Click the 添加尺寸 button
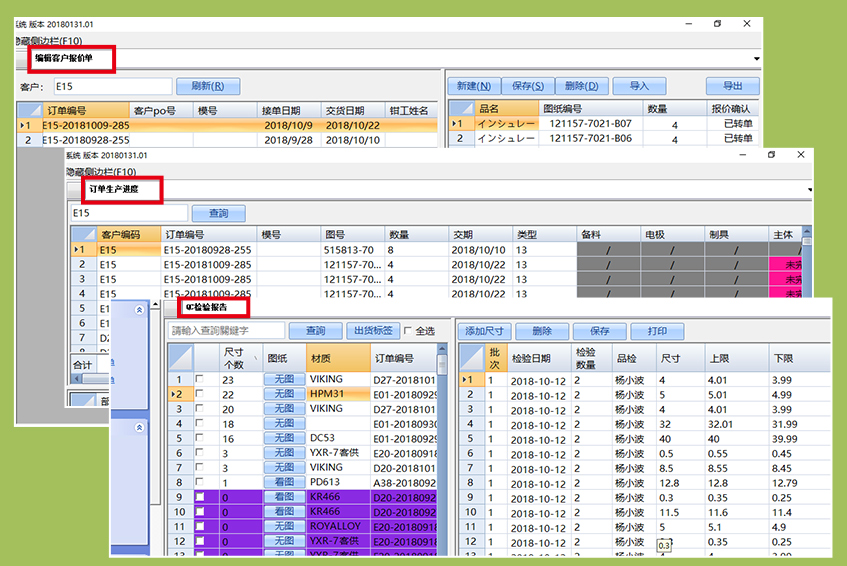847x566 pixels. pyautogui.click(x=490, y=331)
